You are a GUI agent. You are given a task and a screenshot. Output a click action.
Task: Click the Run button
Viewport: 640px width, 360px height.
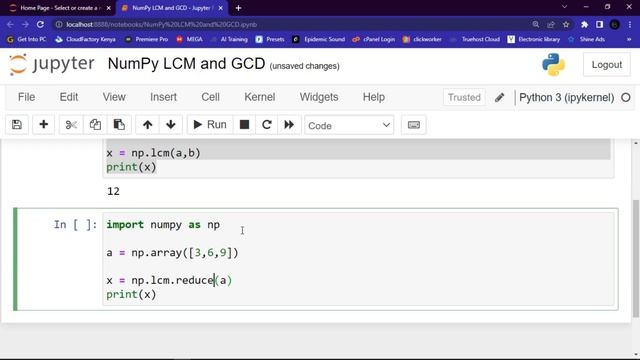(x=210, y=124)
